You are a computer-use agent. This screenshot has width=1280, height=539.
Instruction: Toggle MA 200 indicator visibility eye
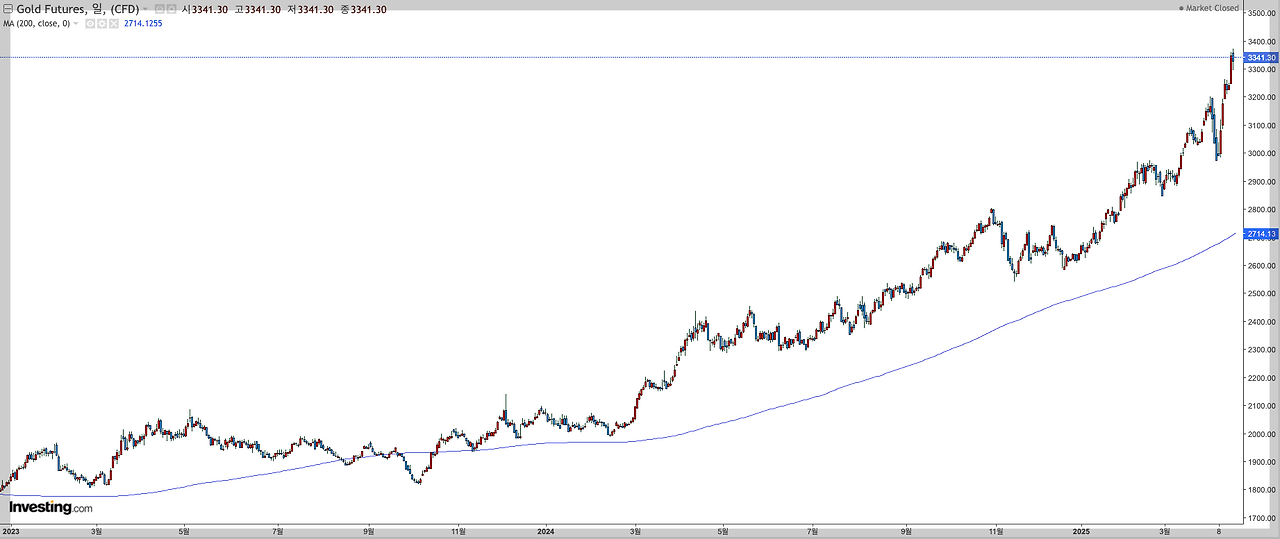click(x=90, y=23)
